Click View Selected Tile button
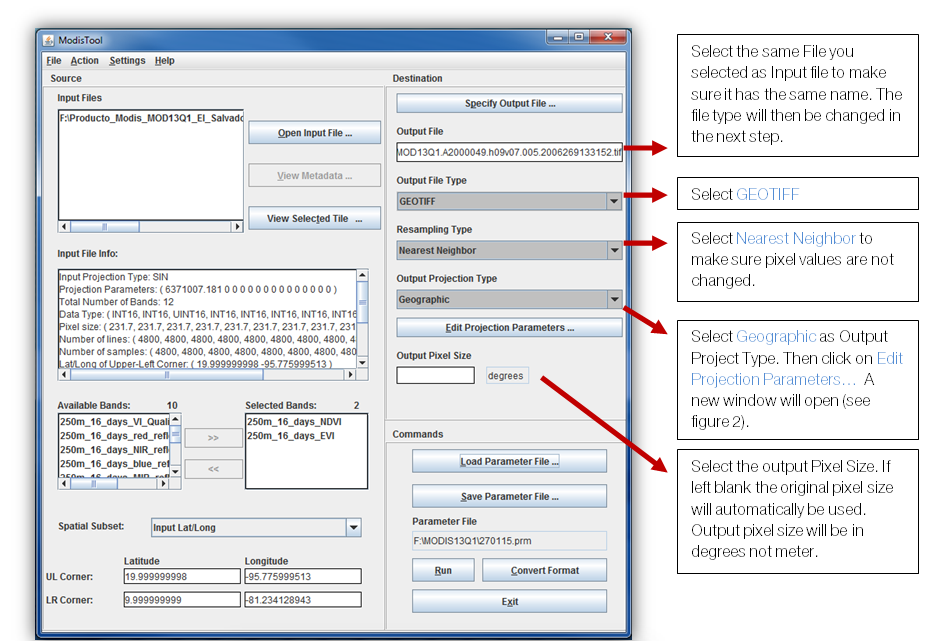This screenshot has height=641, width=930. pos(314,219)
